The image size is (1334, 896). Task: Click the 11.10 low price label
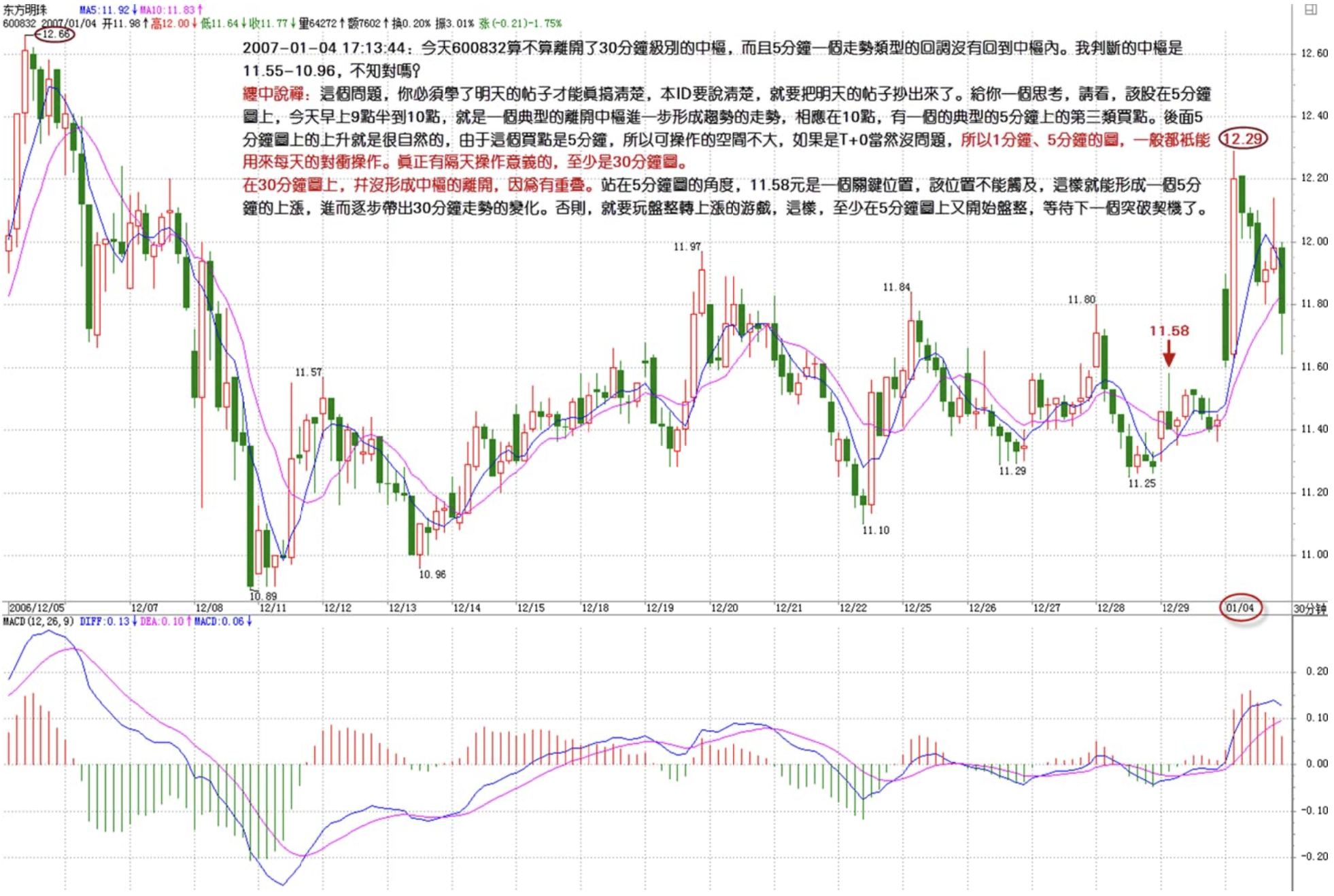coord(875,530)
